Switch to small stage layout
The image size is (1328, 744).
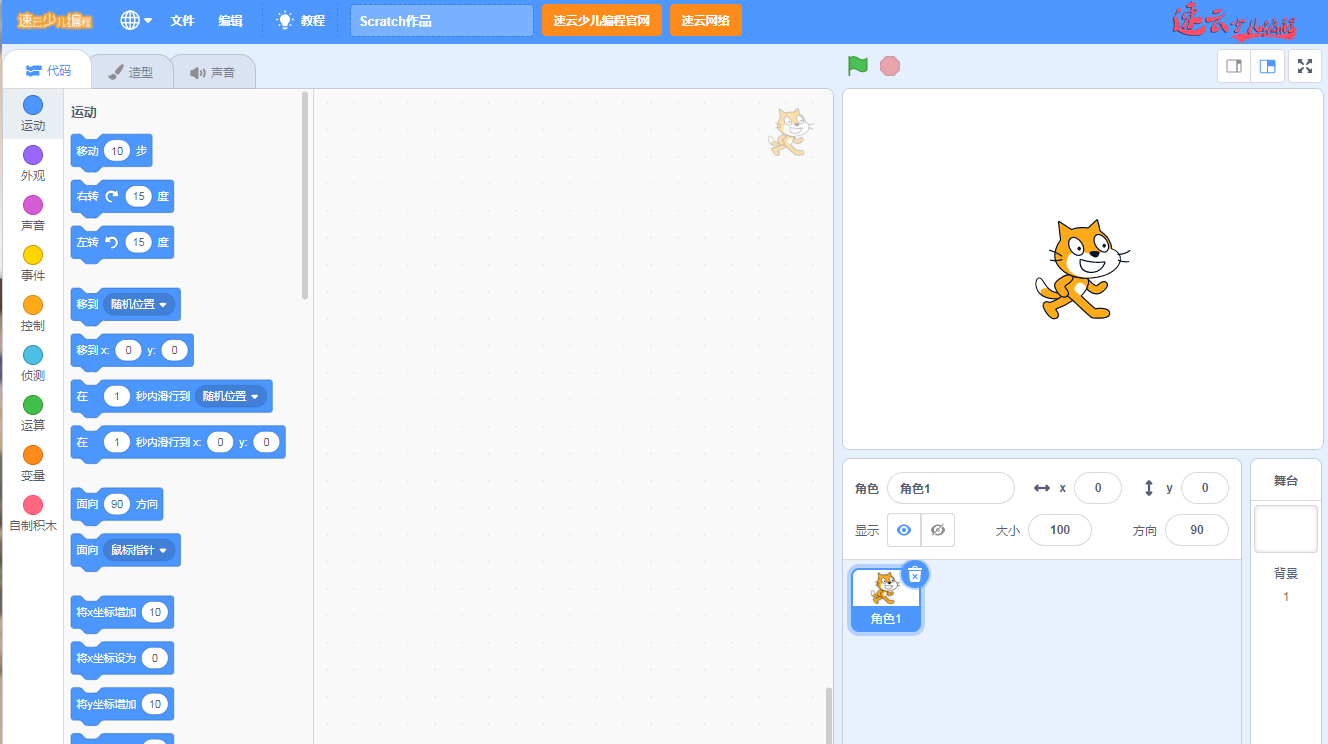click(x=1234, y=66)
